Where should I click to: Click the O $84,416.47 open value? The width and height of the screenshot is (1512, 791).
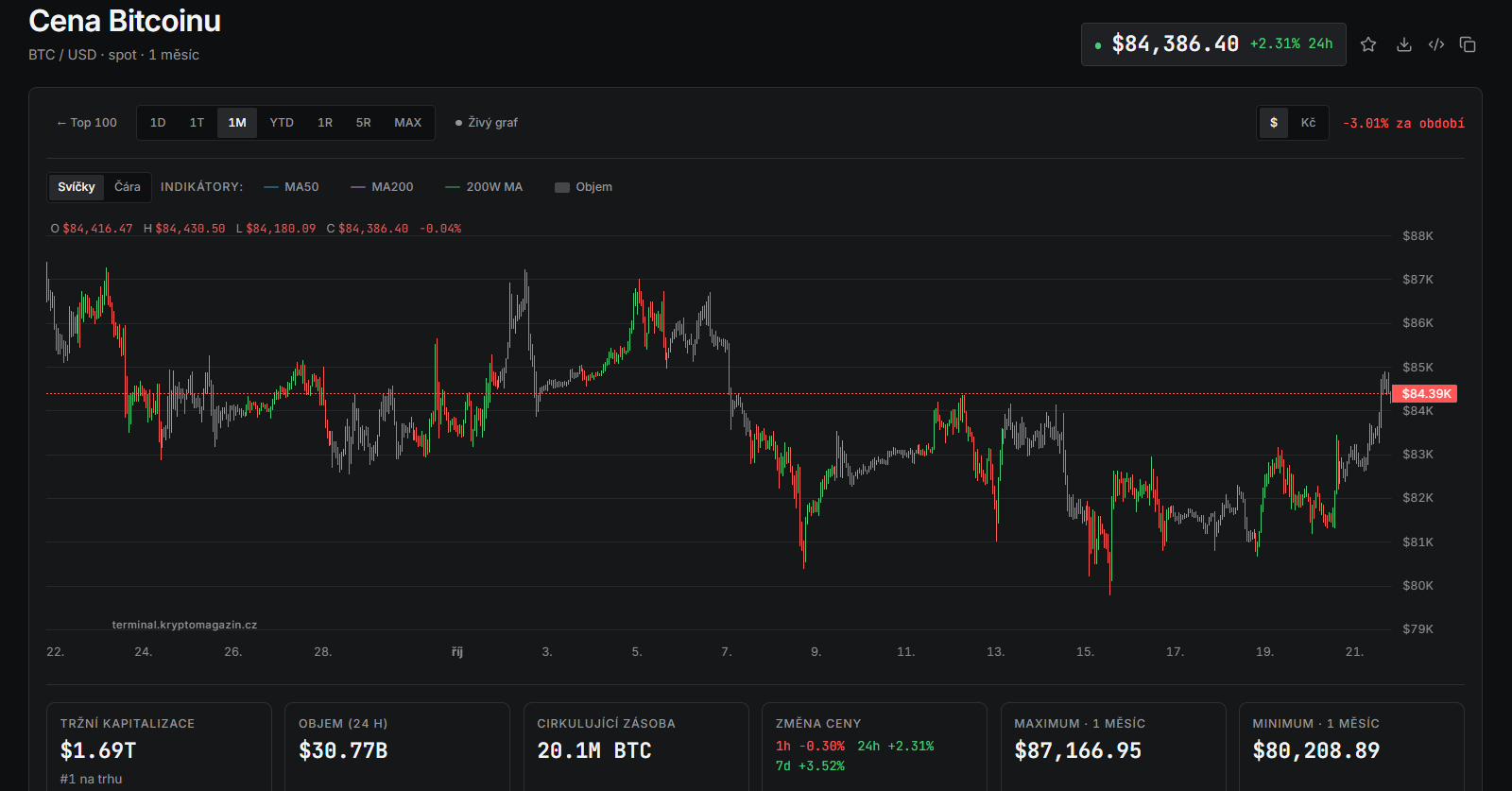pyautogui.click(x=92, y=229)
